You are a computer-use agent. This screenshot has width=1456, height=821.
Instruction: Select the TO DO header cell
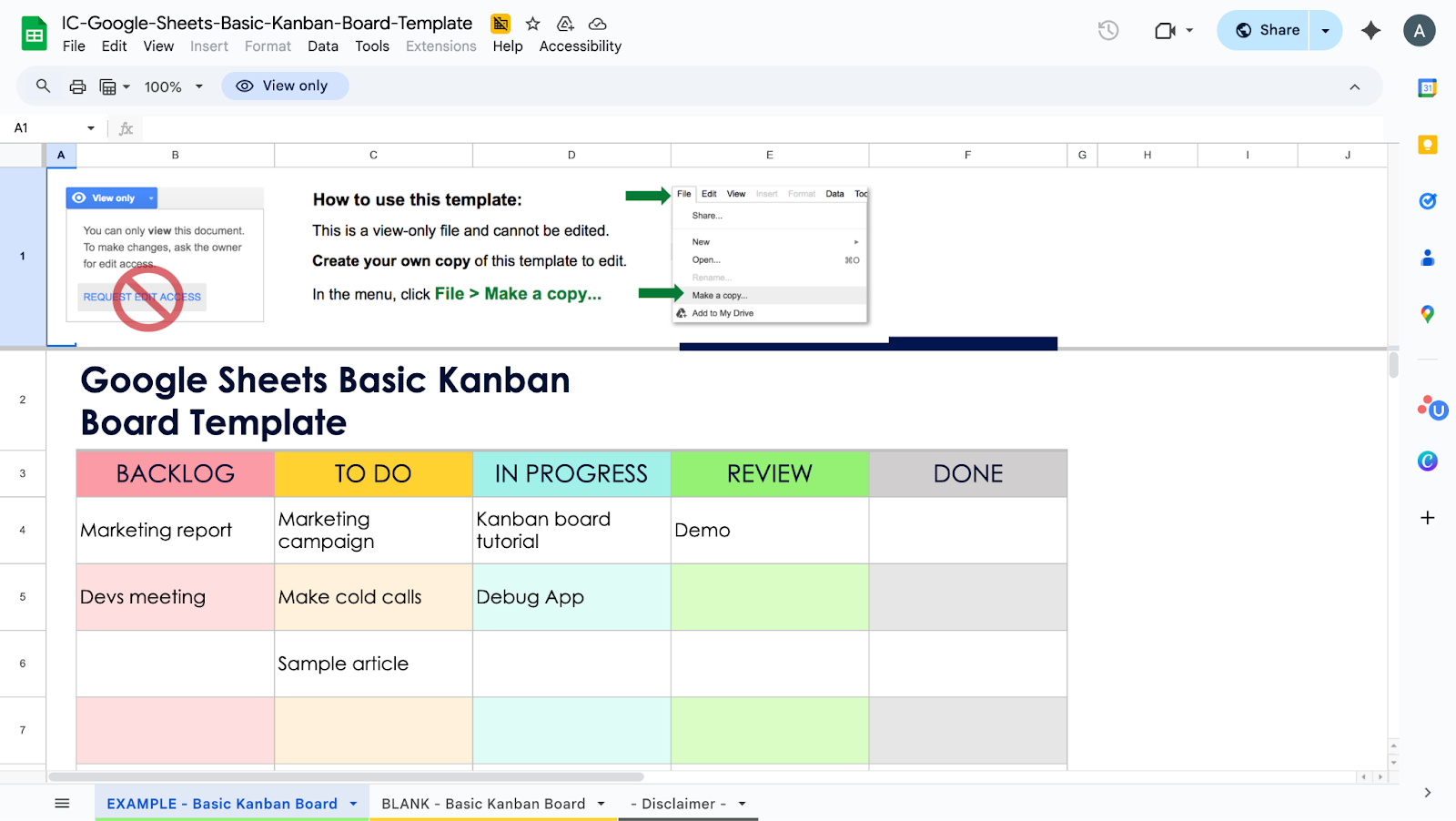click(x=373, y=474)
